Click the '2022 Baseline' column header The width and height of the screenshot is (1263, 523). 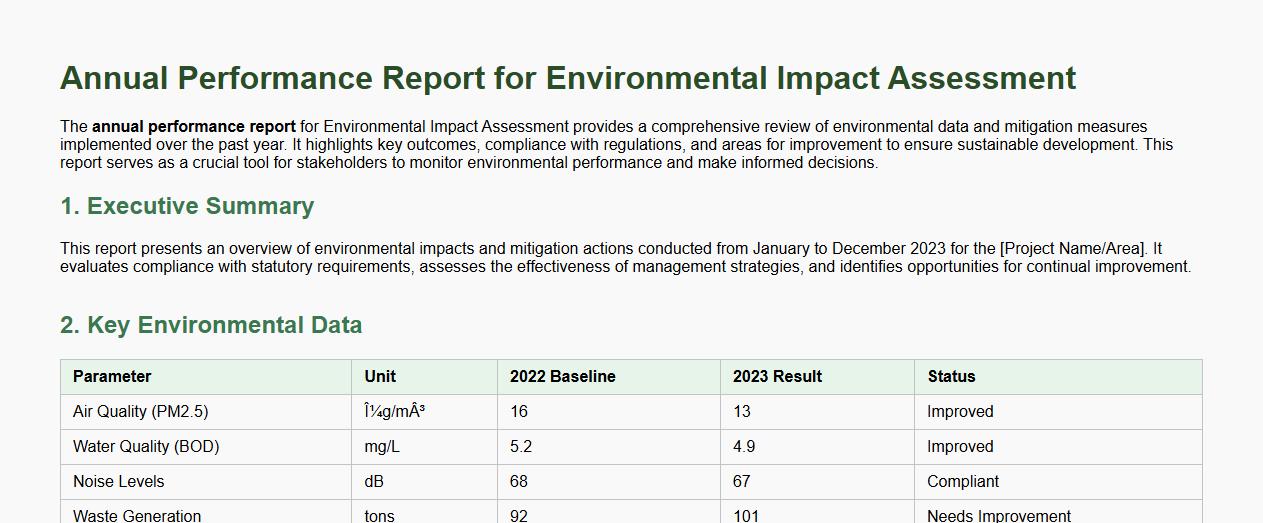coord(609,377)
